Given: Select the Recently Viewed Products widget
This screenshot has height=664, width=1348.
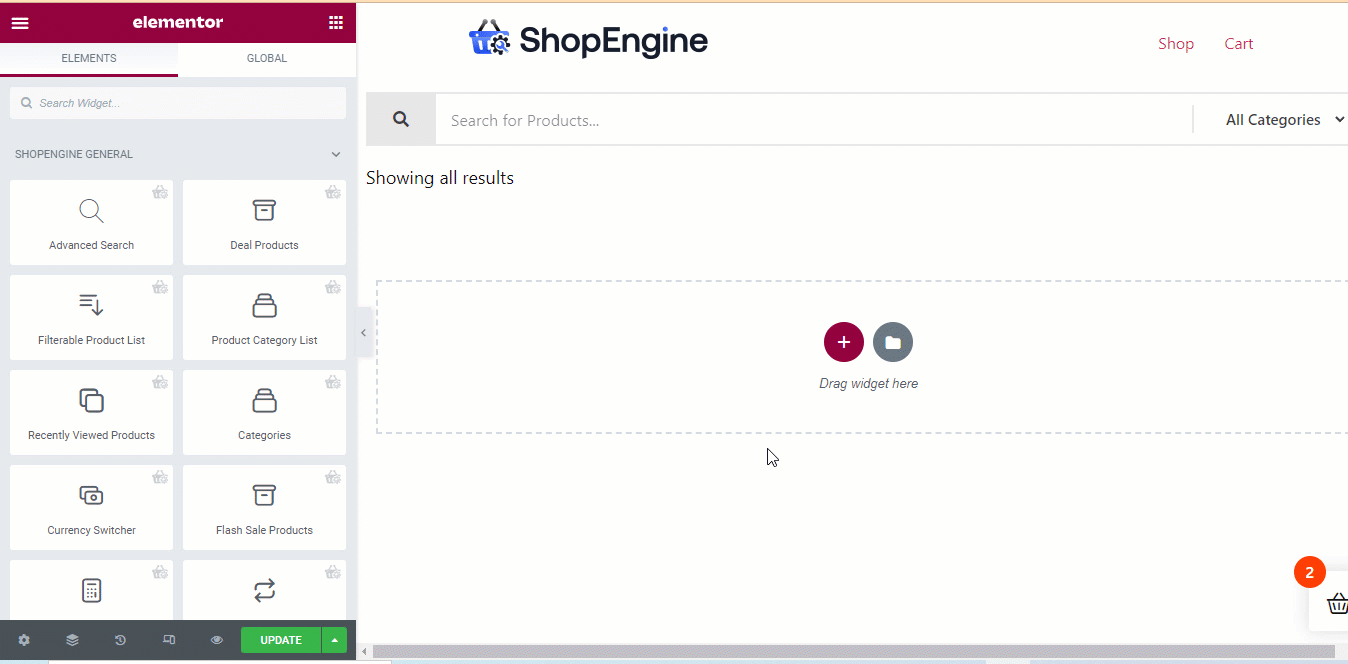Looking at the screenshot, I should 91,413.
